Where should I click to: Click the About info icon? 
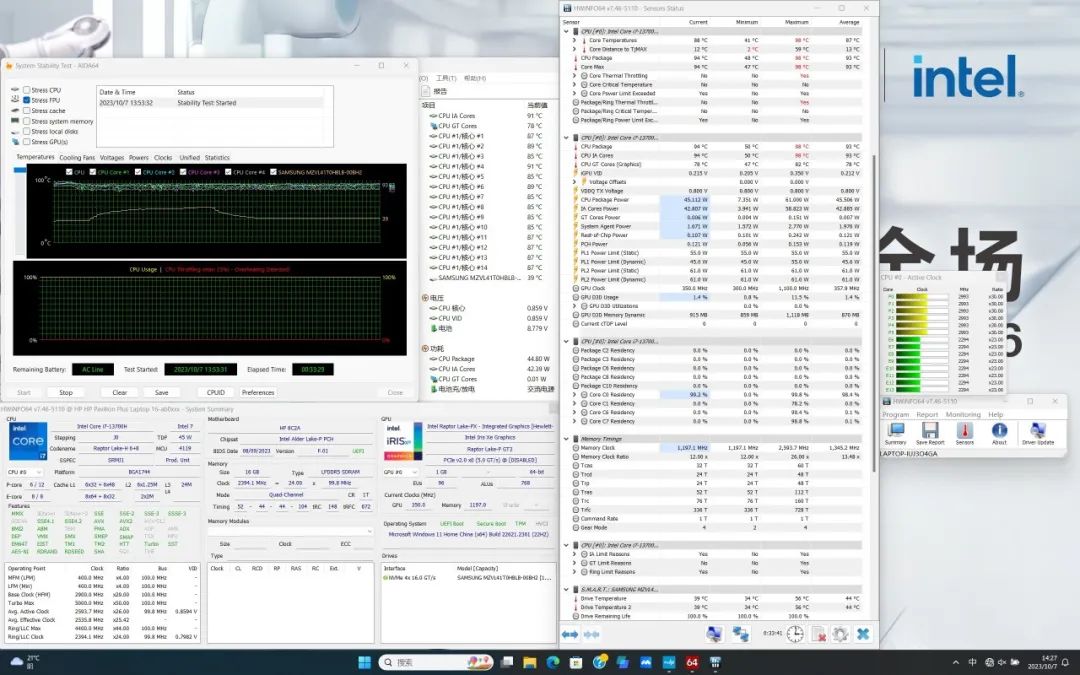(x=998, y=431)
